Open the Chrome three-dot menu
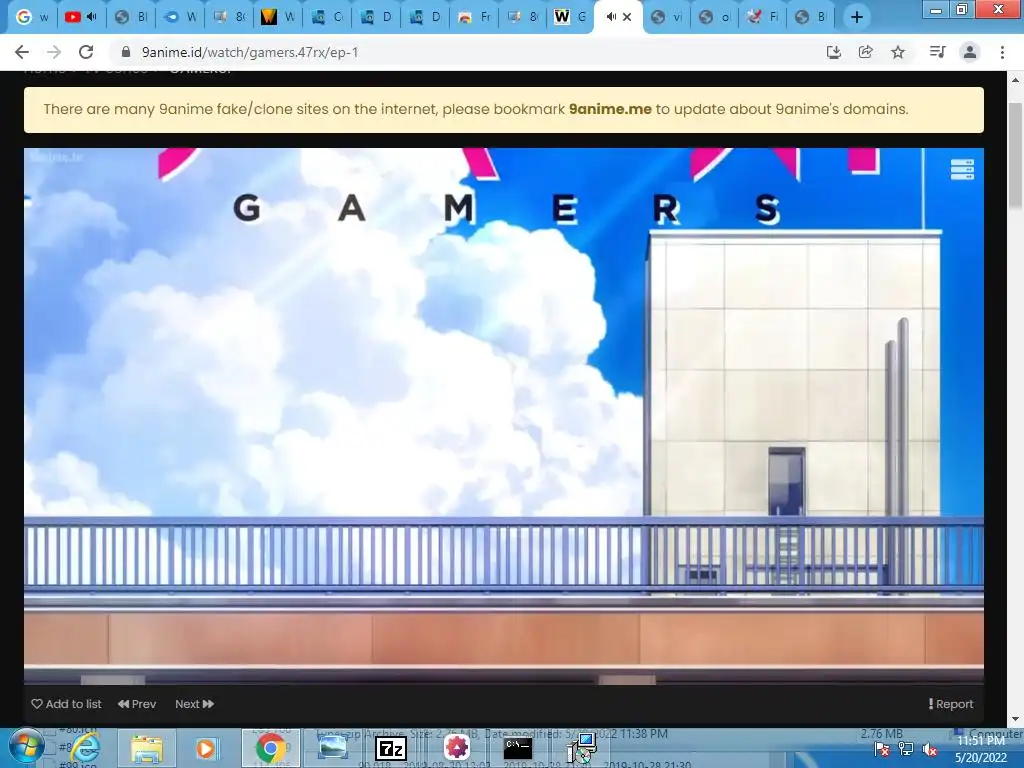The image size is (1024, 768). coord(1002,52)
